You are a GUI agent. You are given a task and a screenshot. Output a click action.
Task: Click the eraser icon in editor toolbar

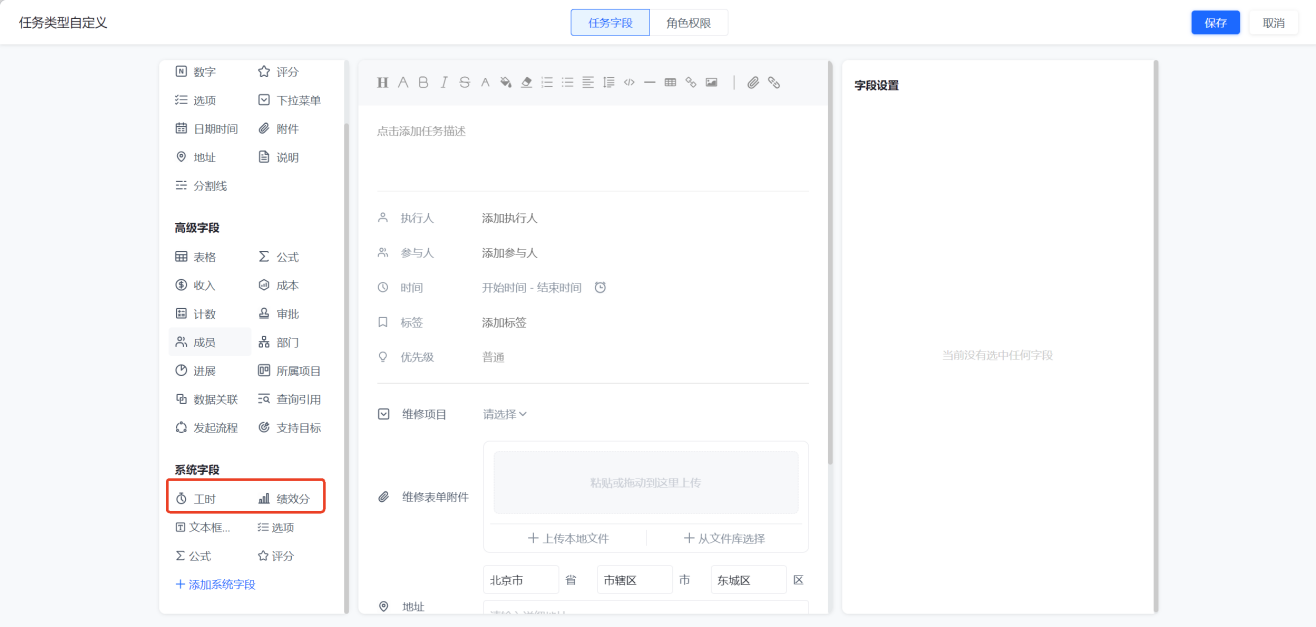(x=526, y=83)
